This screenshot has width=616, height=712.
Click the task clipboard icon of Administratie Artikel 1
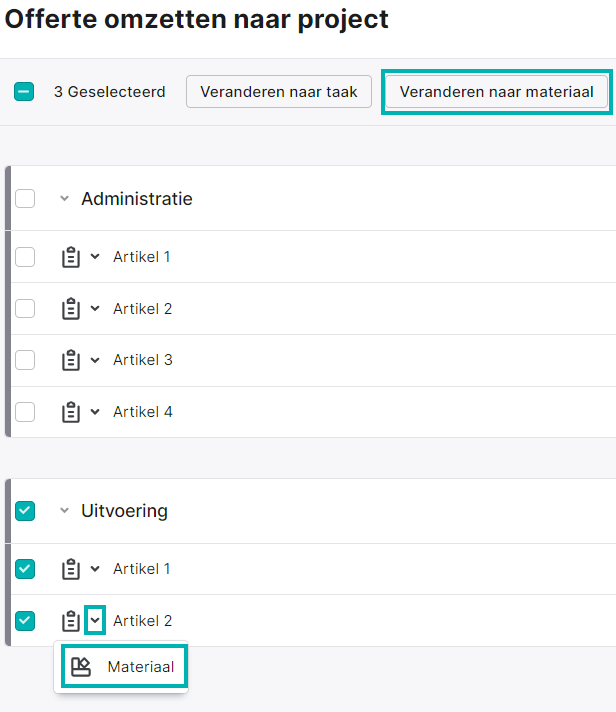tap(71, 257)
